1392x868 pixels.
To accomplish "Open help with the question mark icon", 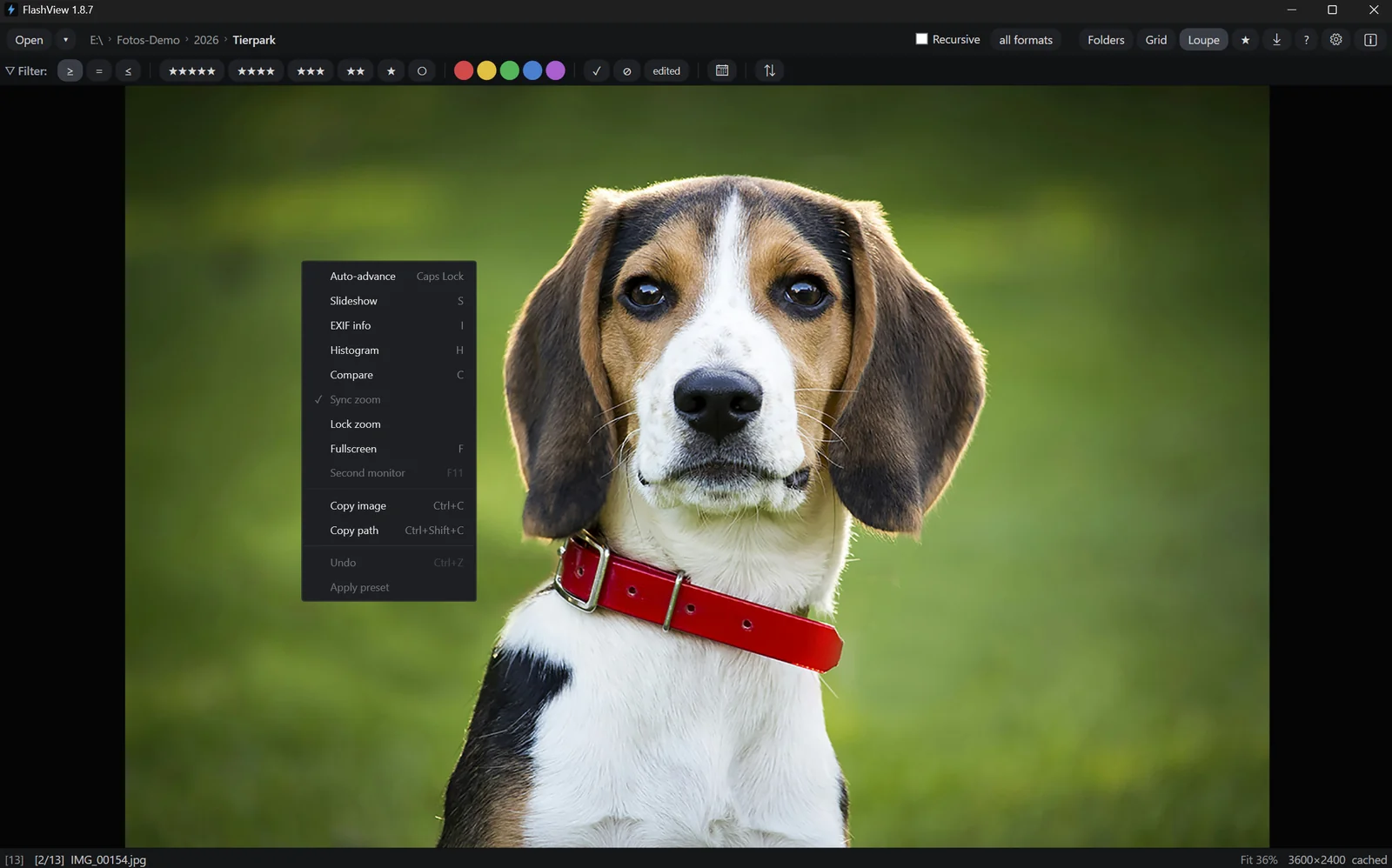I will click(x=1306, y=40).
